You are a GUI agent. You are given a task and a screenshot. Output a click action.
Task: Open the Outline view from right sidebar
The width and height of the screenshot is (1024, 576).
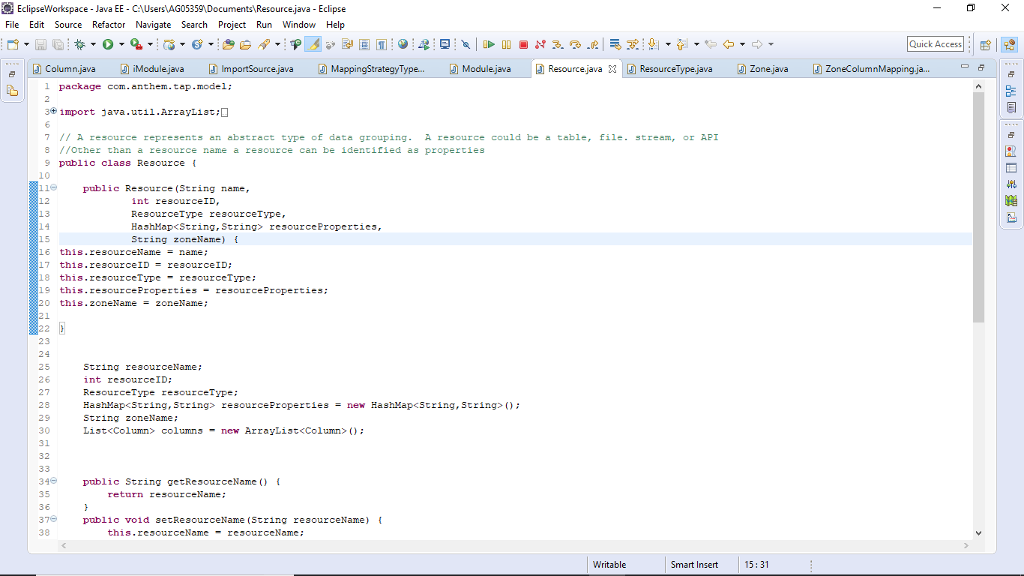(x=1011, y=91)
